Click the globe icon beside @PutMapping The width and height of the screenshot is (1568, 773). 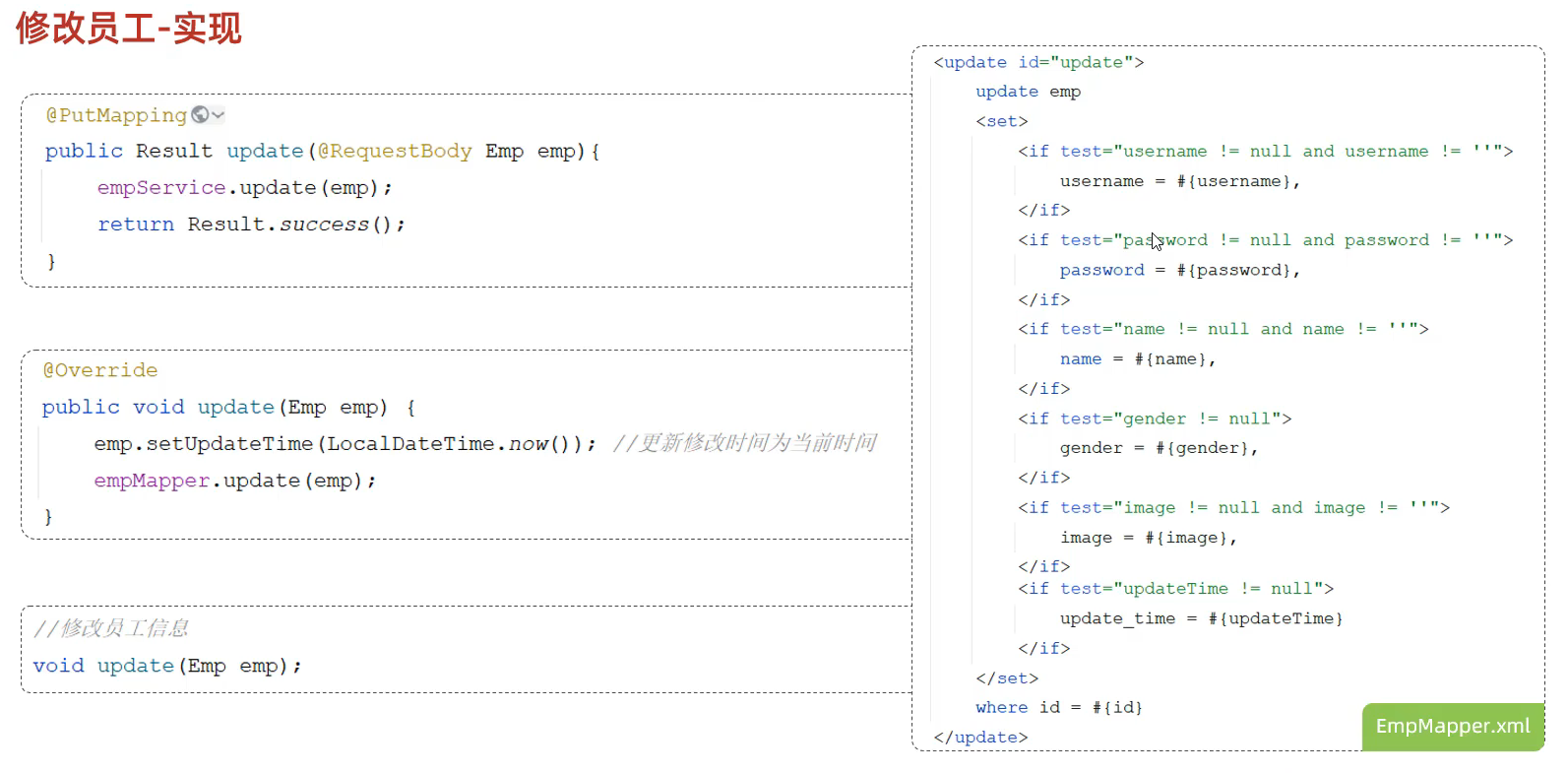200,115
